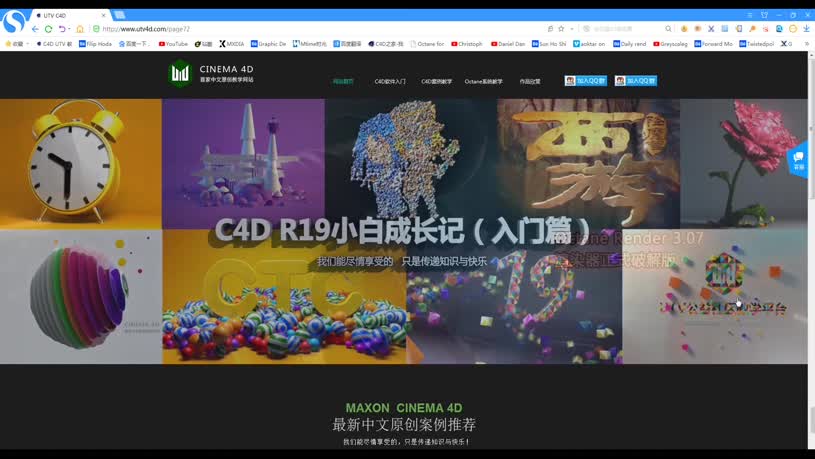Open the purple rocket scene thumbnail
815x459 pixels.
(243, 164)
